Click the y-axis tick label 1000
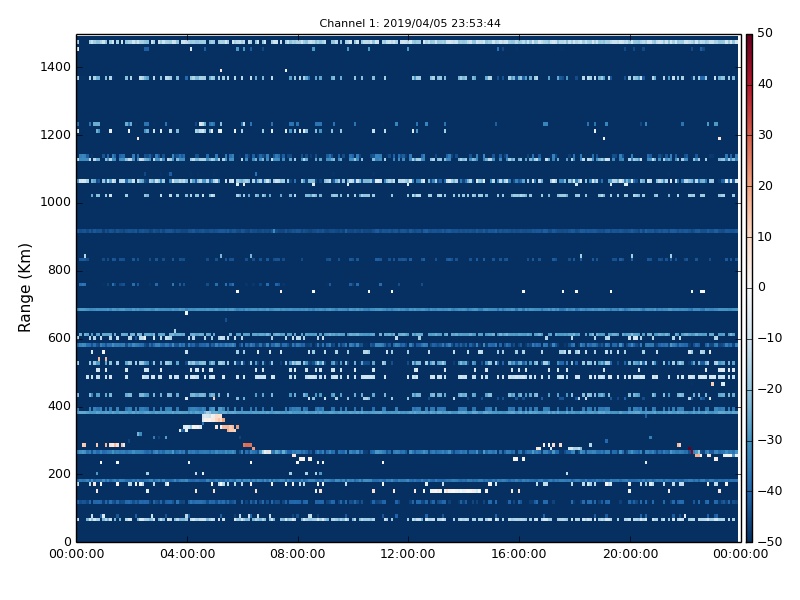The image size is (800, 600). tap(56, 202)
